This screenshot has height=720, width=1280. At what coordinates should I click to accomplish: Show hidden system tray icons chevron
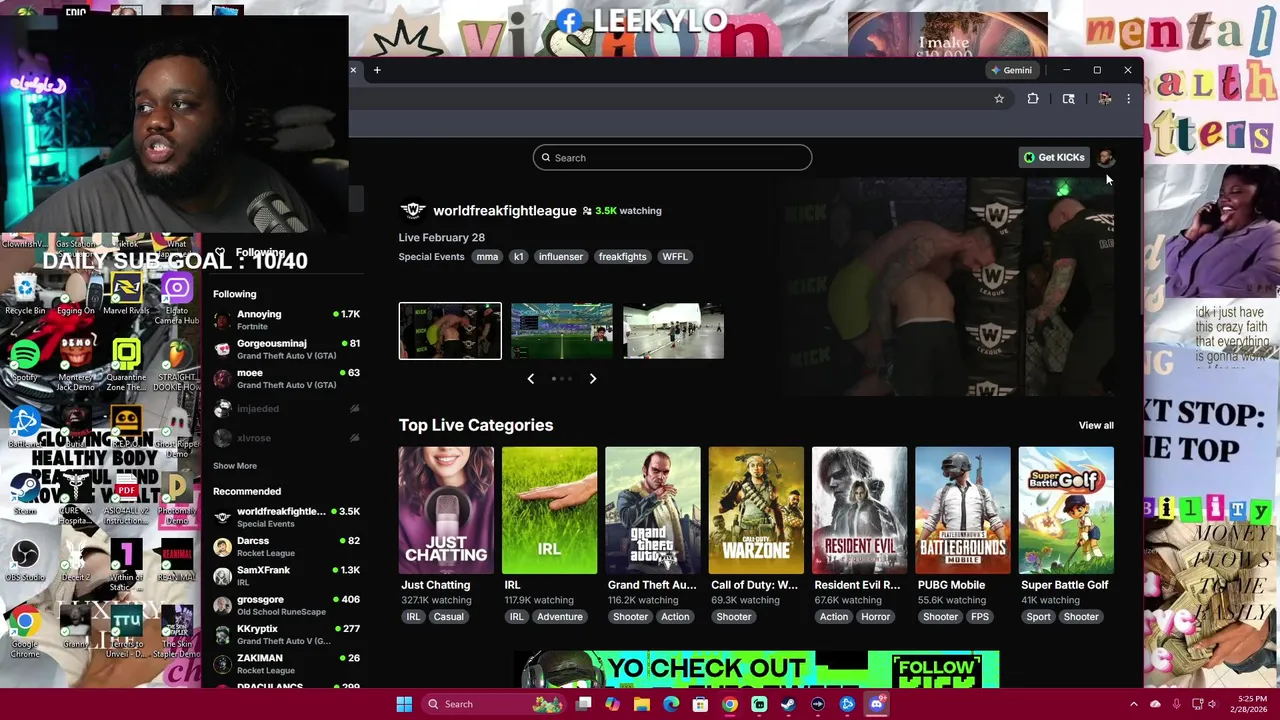click(1133, 704)
